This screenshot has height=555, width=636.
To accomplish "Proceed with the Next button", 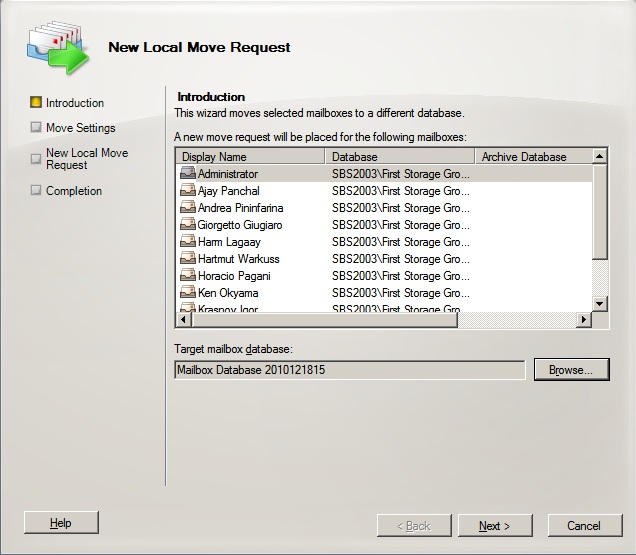I will coord(495,526).
